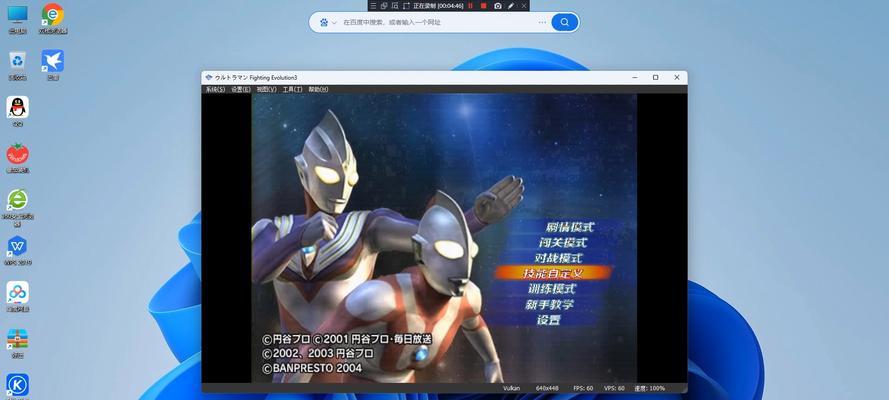
Task: Open the green e browser desktop icon
Action: coord(18,208)
